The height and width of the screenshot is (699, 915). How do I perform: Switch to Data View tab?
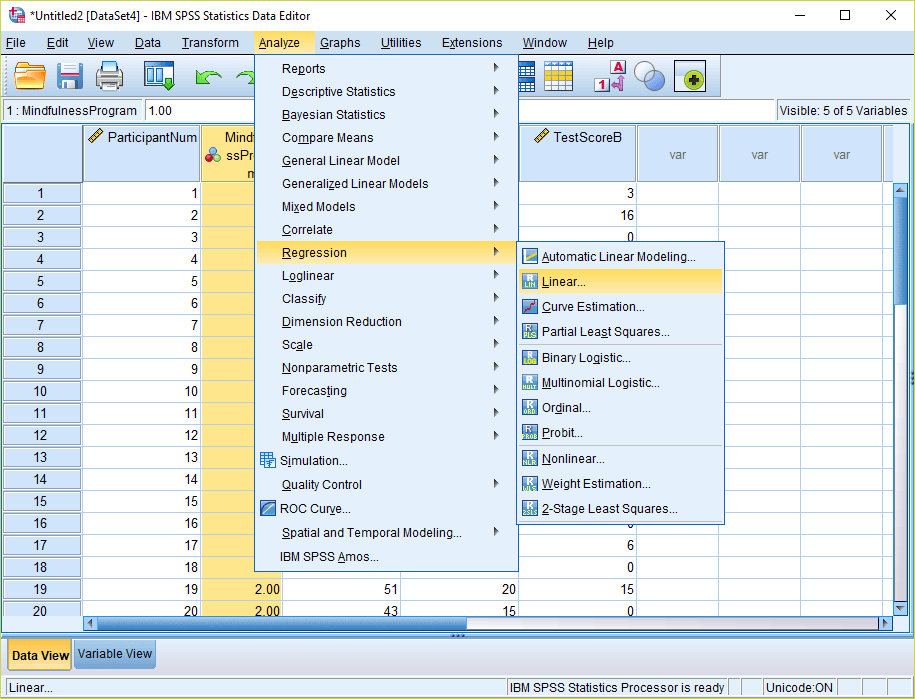point(40,656)
